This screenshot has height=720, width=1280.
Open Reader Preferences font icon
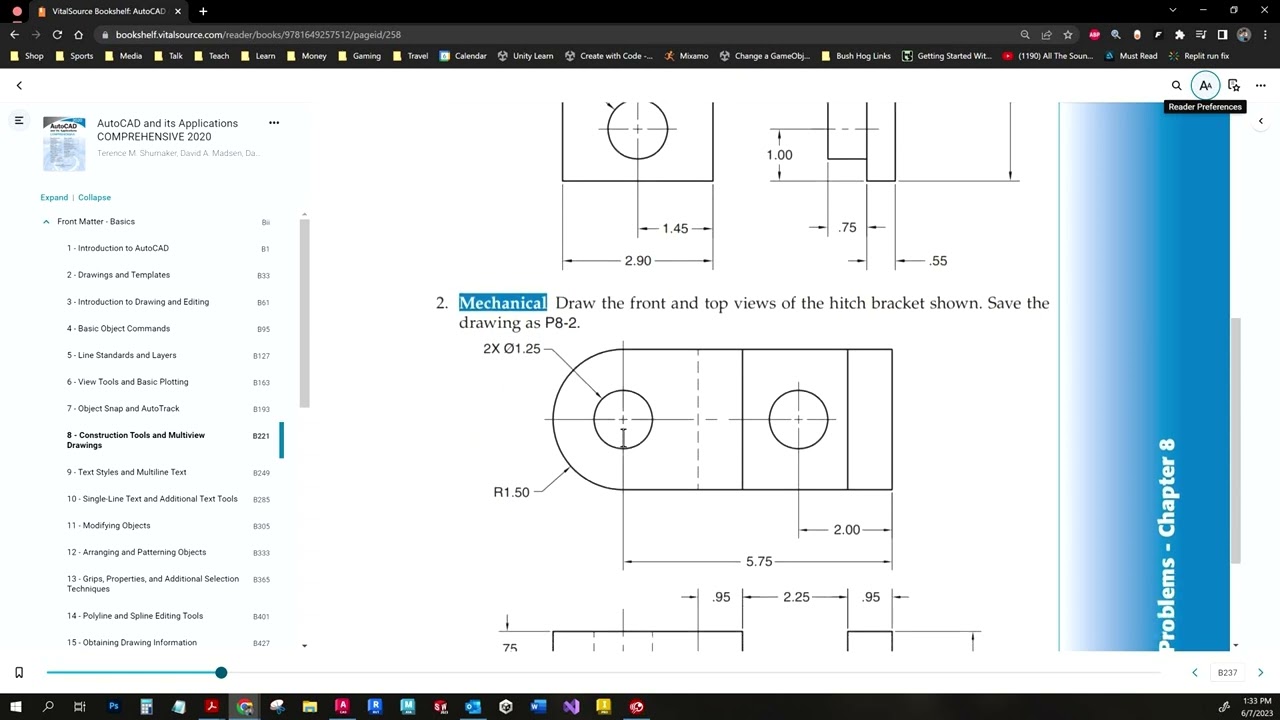click(1205, 85)
